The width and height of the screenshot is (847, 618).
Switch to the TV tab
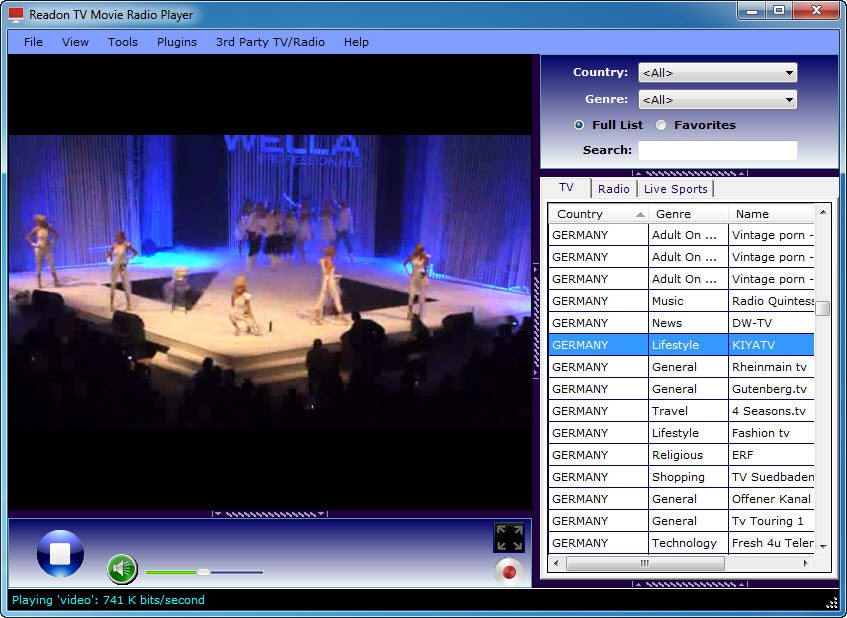(x=566, y=187)
